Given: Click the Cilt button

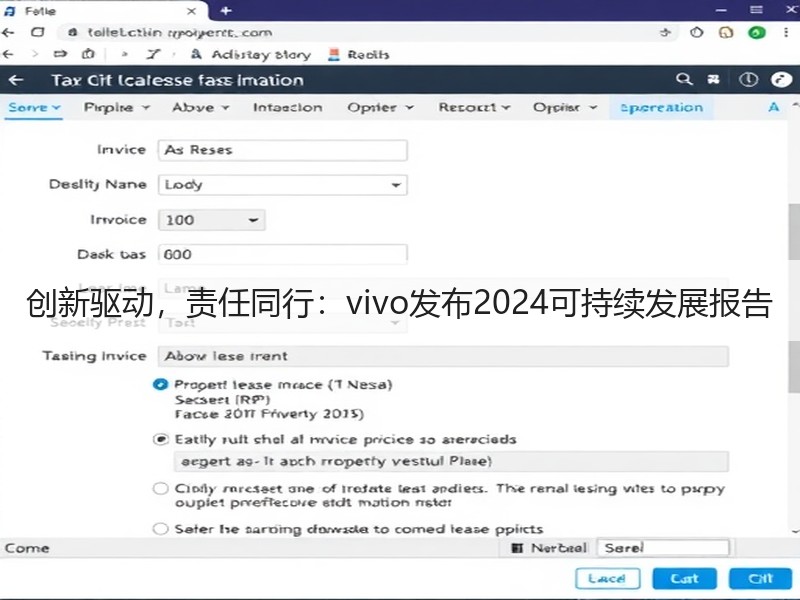Looking at the screenshot, I should pos(761,579).
